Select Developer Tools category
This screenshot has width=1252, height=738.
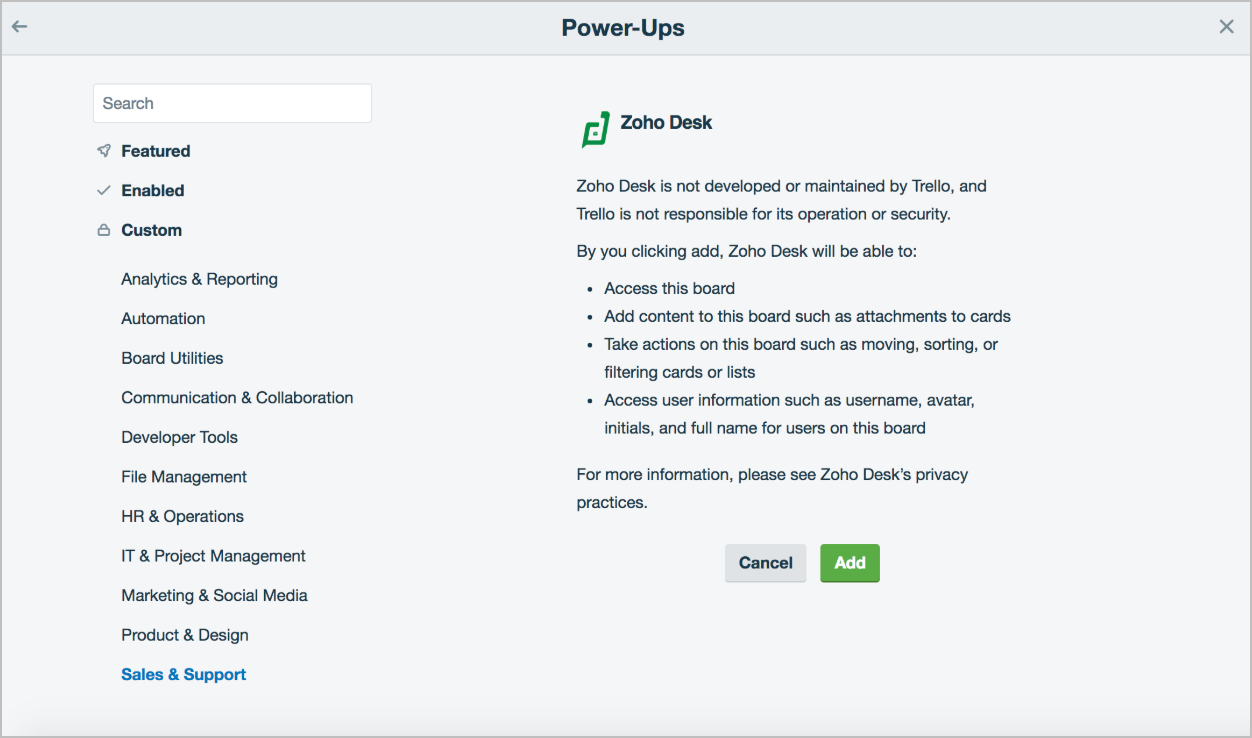[179, 437]
